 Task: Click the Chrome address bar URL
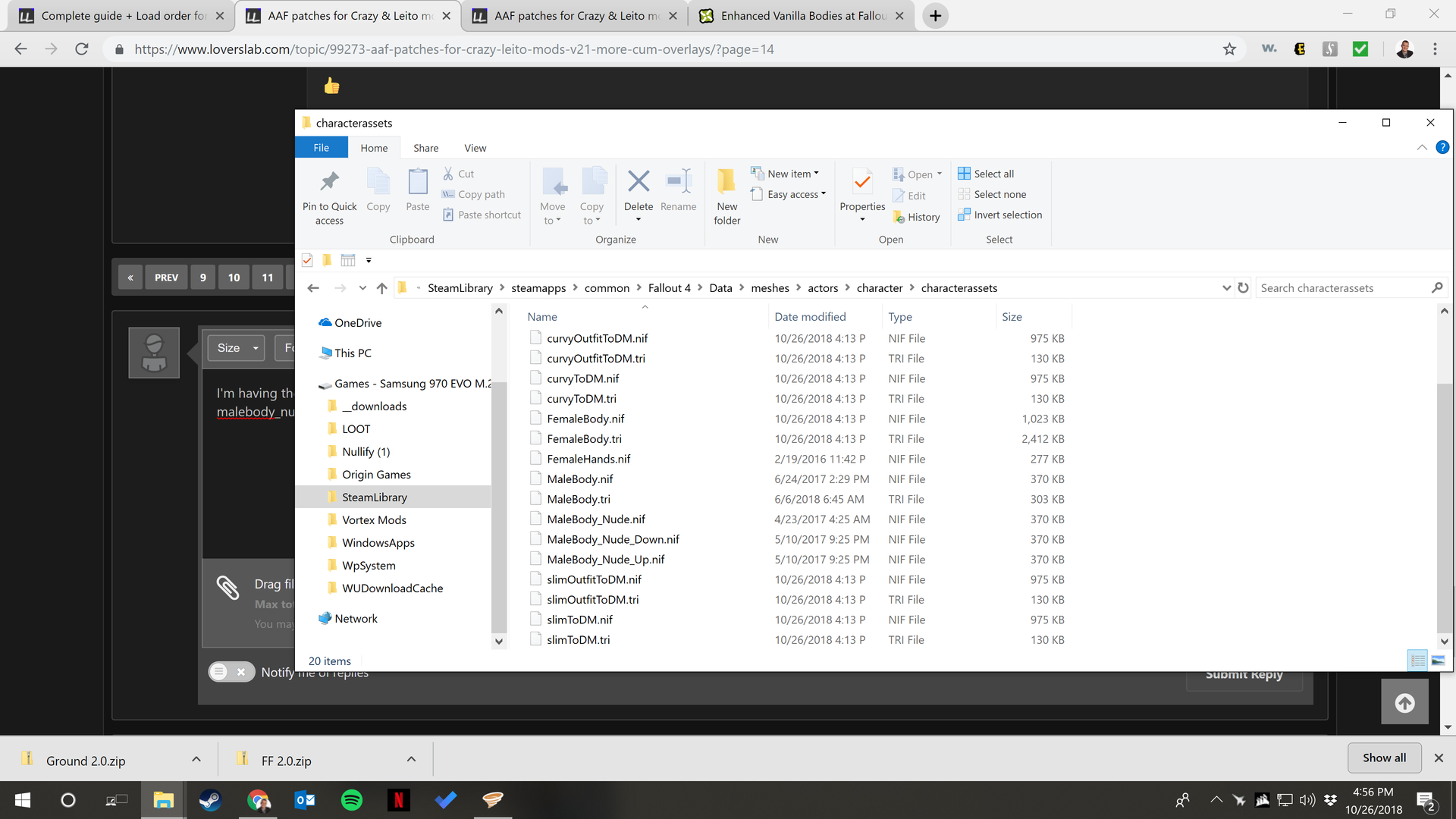click(454, 49)
